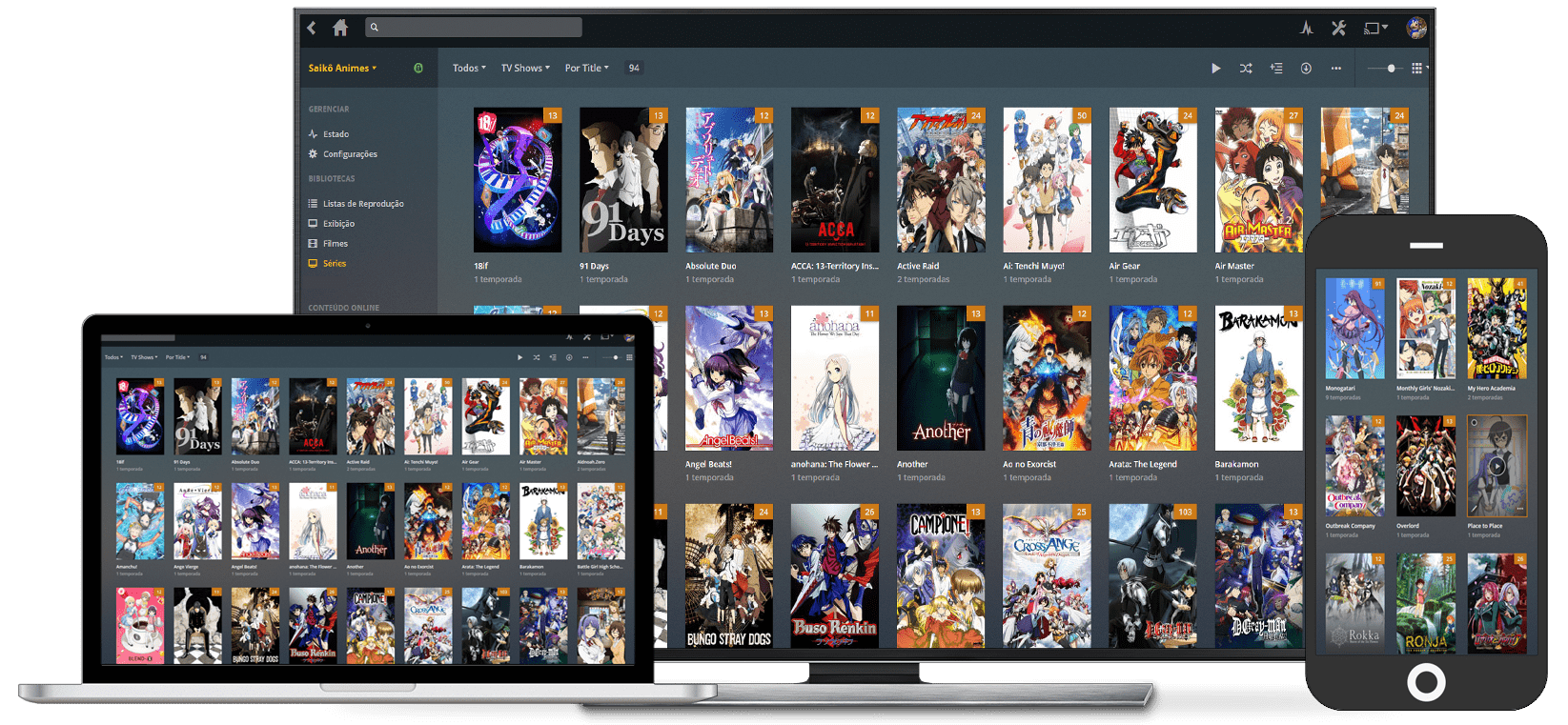Click the Shuffle icon on TV toolbar
This screenshot has width=1568, height=725.
[x=1246, y=69]
